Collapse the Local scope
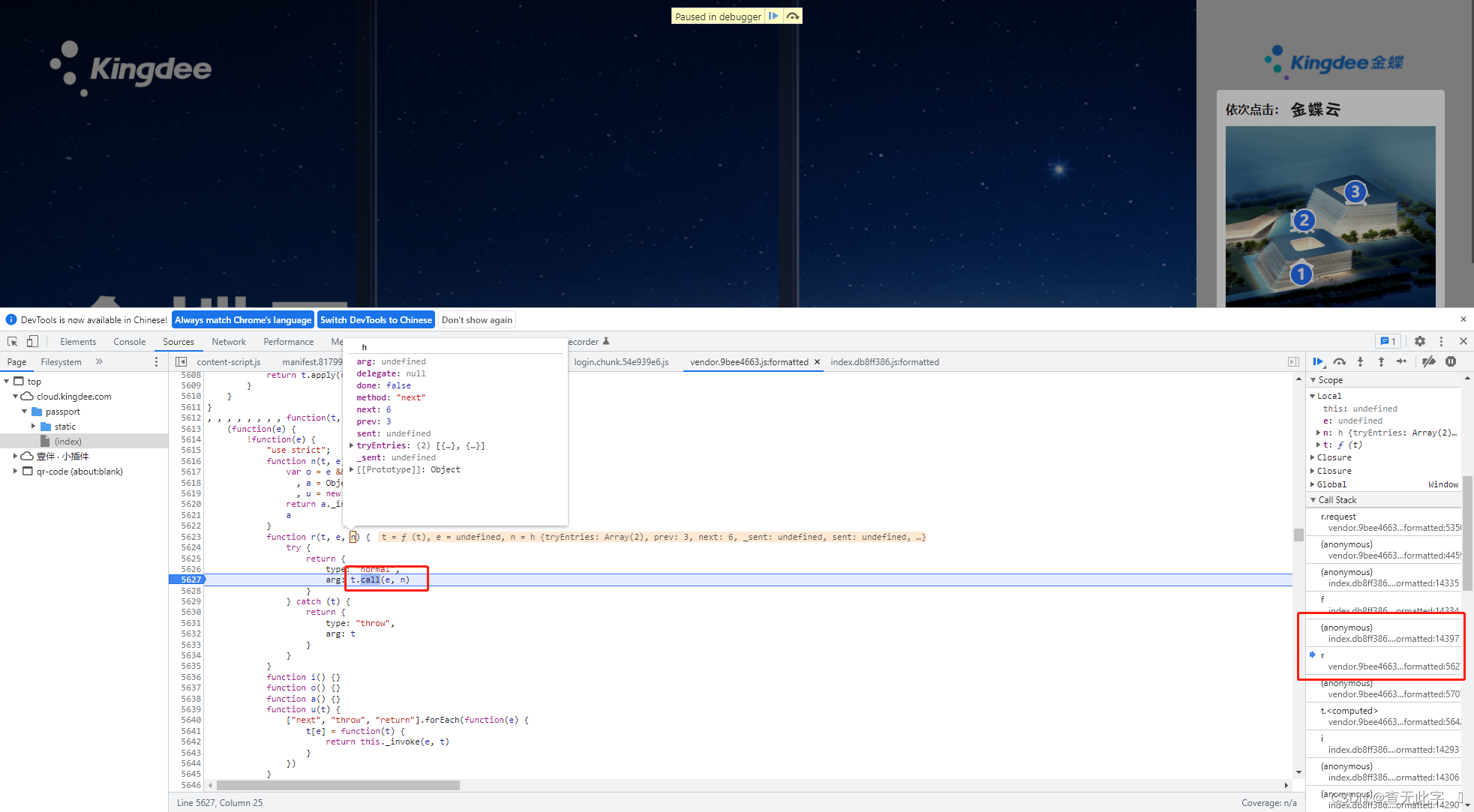The height and width of the screenshot is (812, 1474). 1313,396
